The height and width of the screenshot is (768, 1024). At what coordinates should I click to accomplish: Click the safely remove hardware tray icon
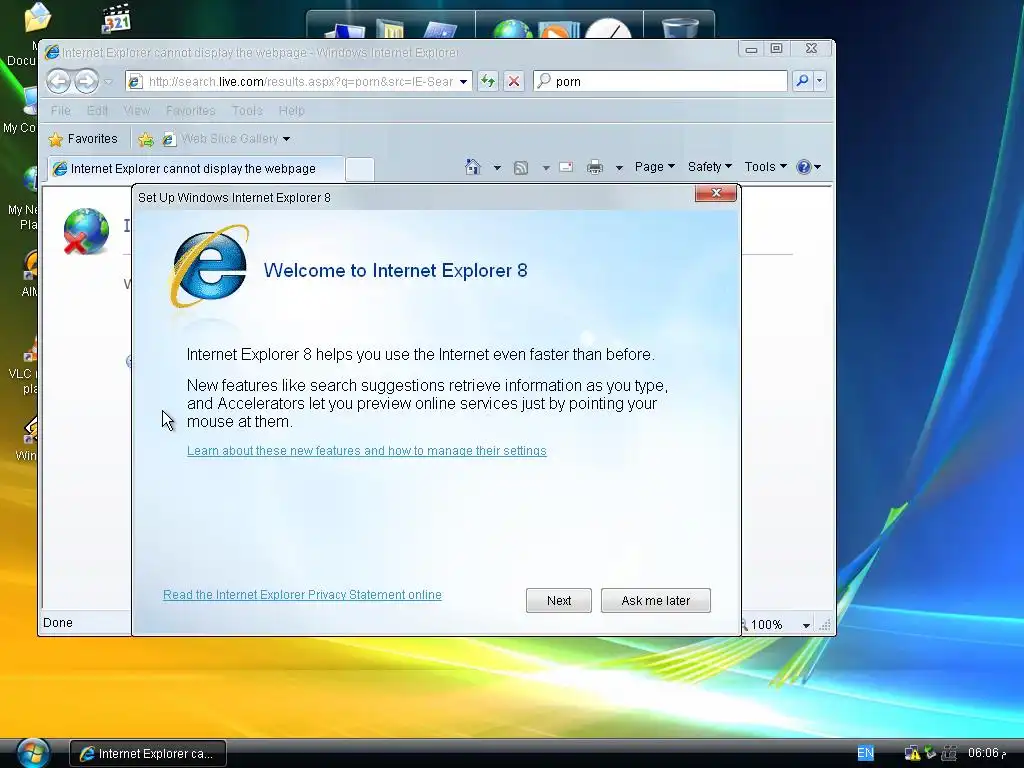[x=930, y=753]
